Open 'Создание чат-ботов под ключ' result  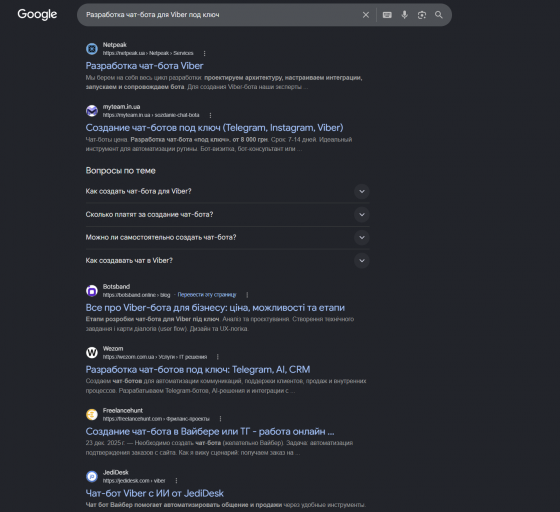click(214, 127)
